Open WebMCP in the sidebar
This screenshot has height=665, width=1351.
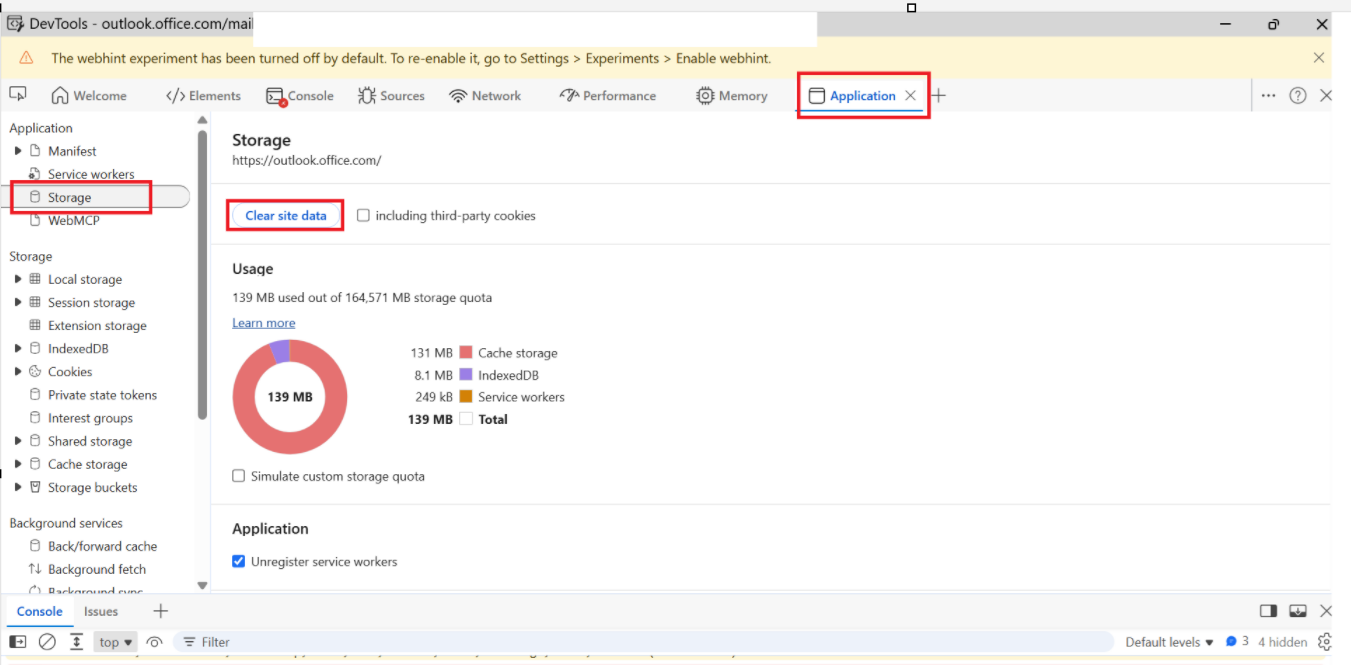click(x=74, y=220)
